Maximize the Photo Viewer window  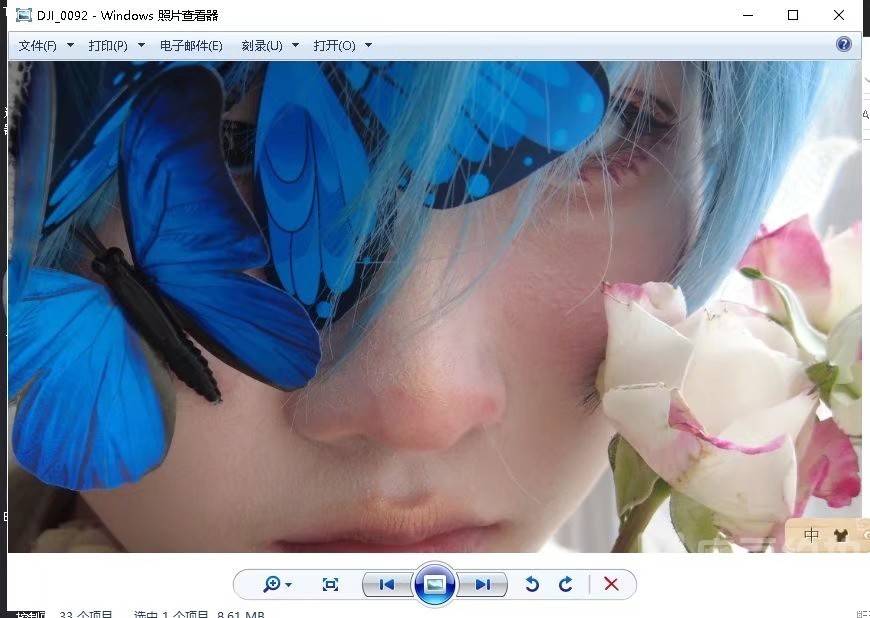tap(793, 15)
